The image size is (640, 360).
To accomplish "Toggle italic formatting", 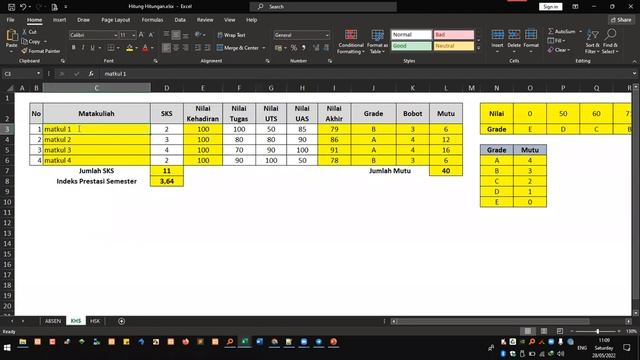I will [83, 48].
